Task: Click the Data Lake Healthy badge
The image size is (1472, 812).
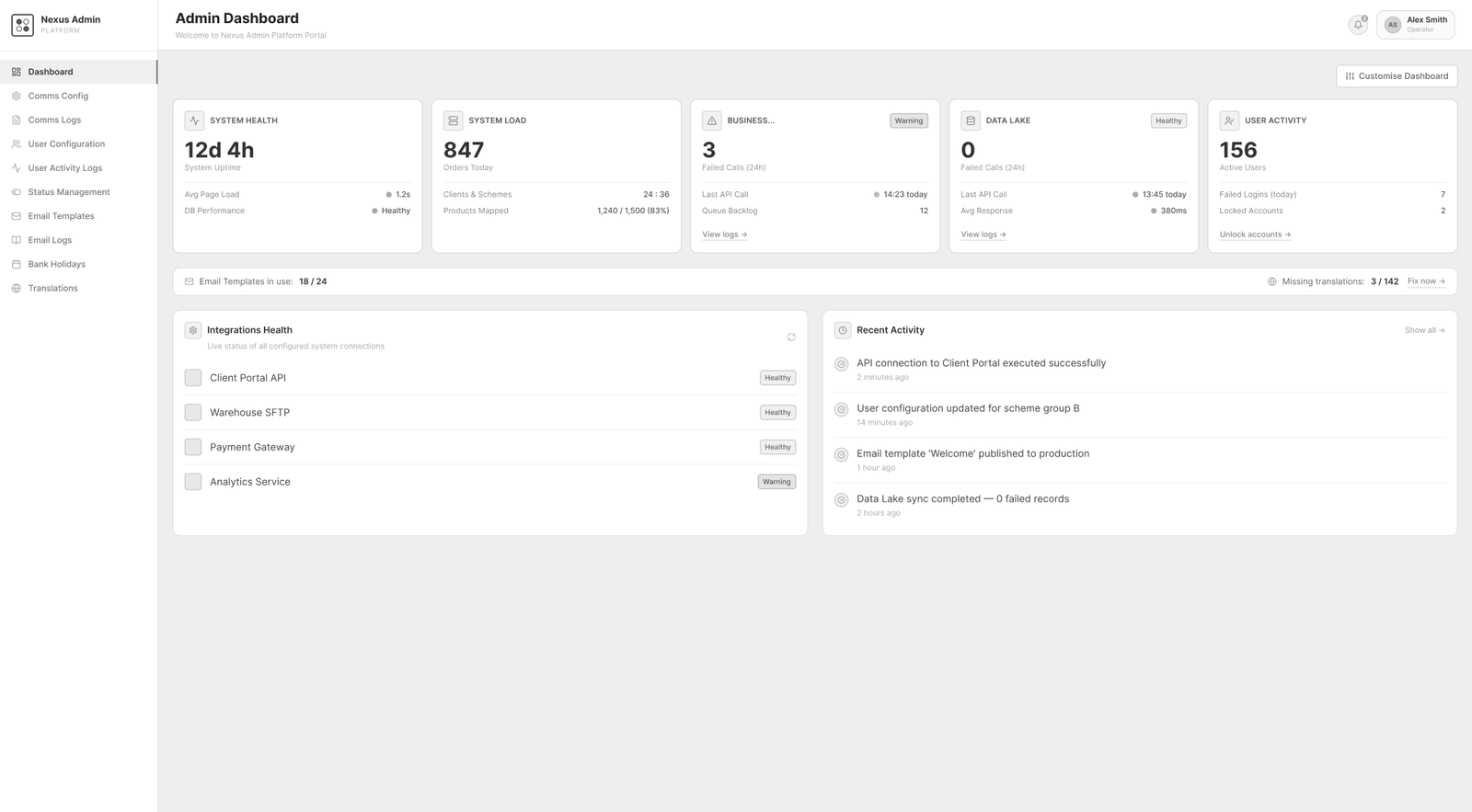Action: pos(1168,120)
